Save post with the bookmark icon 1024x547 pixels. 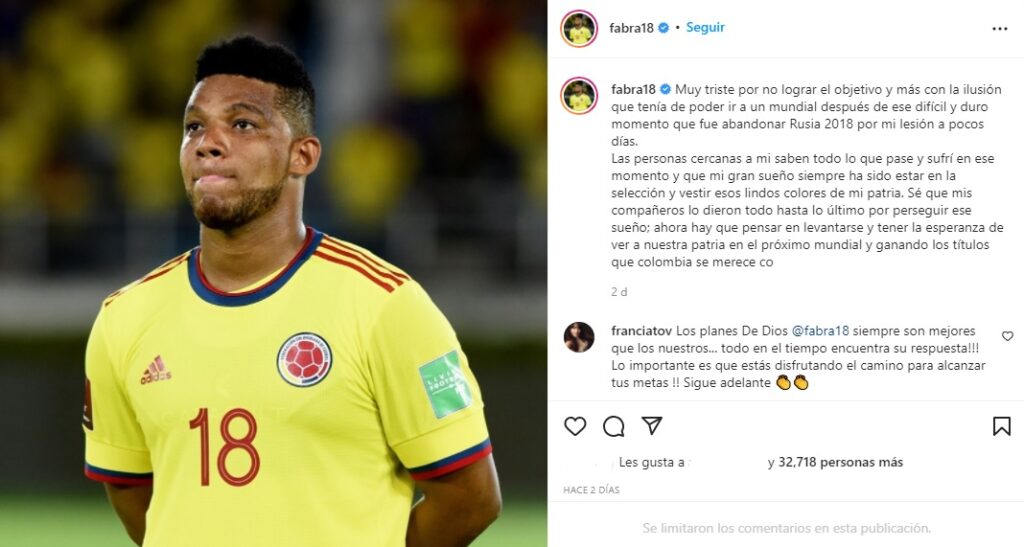[x=1001, y=426]
